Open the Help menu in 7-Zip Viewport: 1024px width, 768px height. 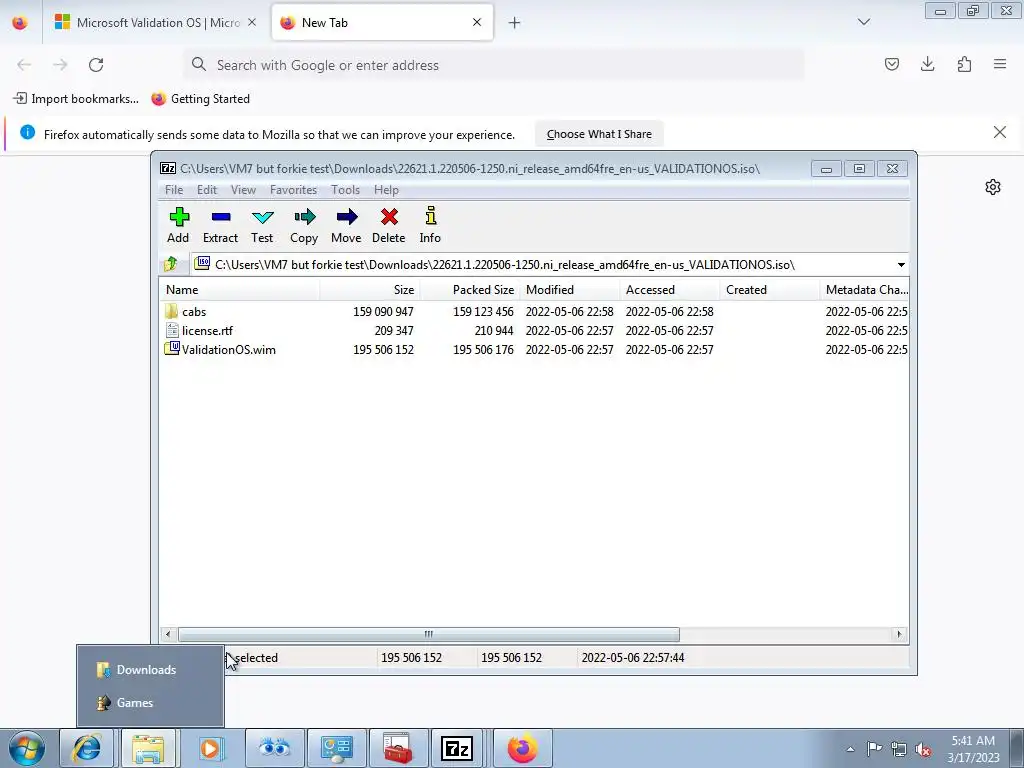pos(386,189)
